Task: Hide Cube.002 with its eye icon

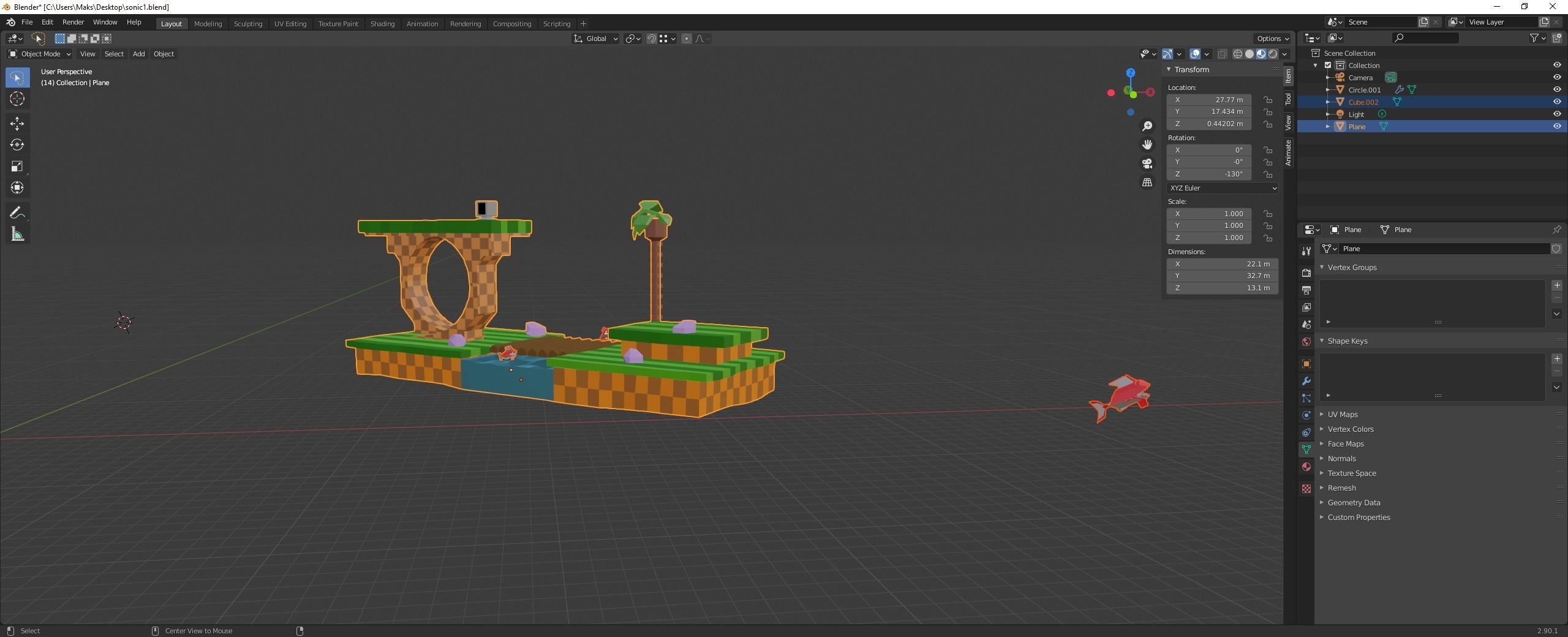Action: [1557, 102]
